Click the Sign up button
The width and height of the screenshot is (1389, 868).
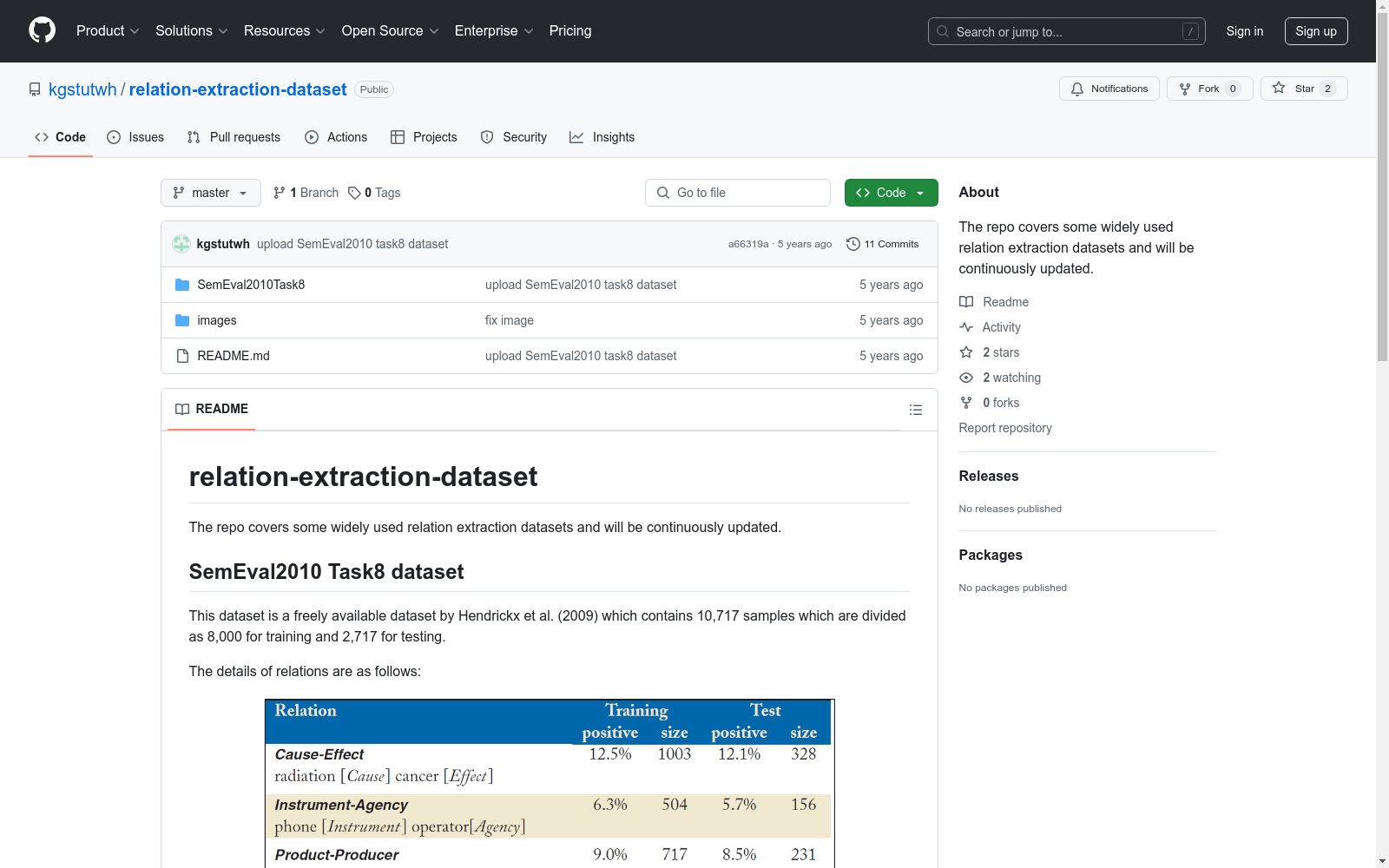(x=1316, y=31)
